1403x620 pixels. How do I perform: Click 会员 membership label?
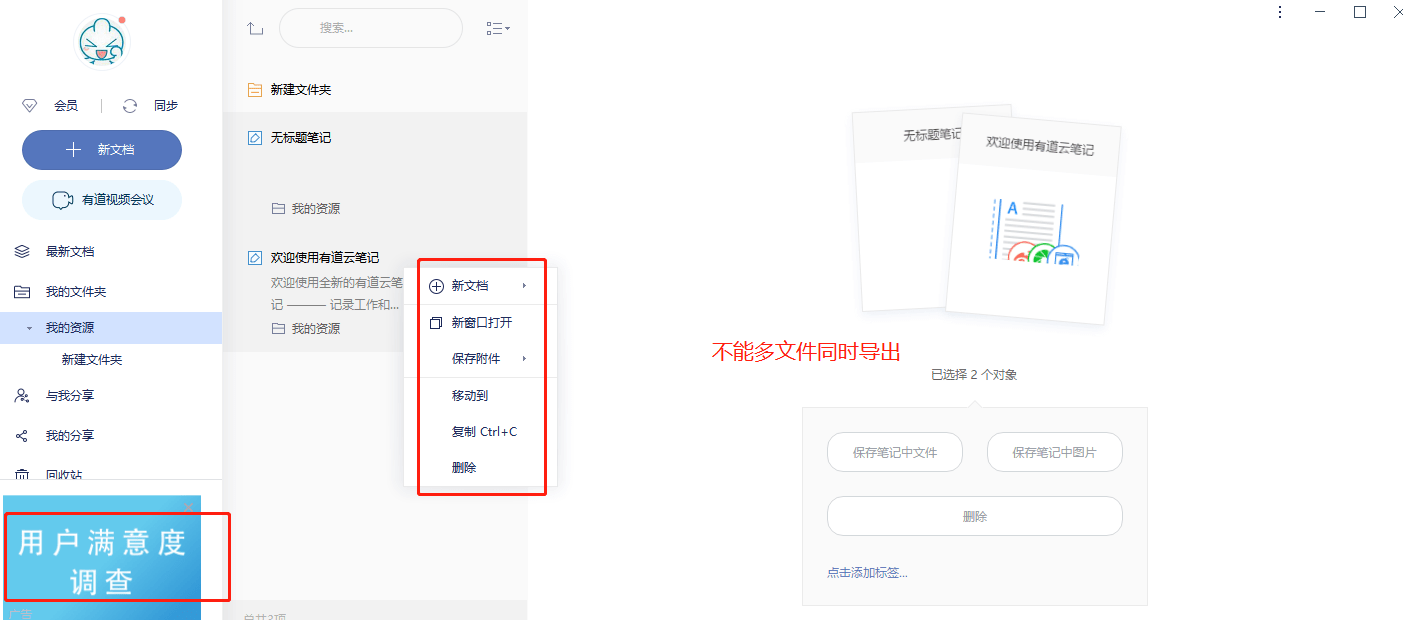(66, 106)
